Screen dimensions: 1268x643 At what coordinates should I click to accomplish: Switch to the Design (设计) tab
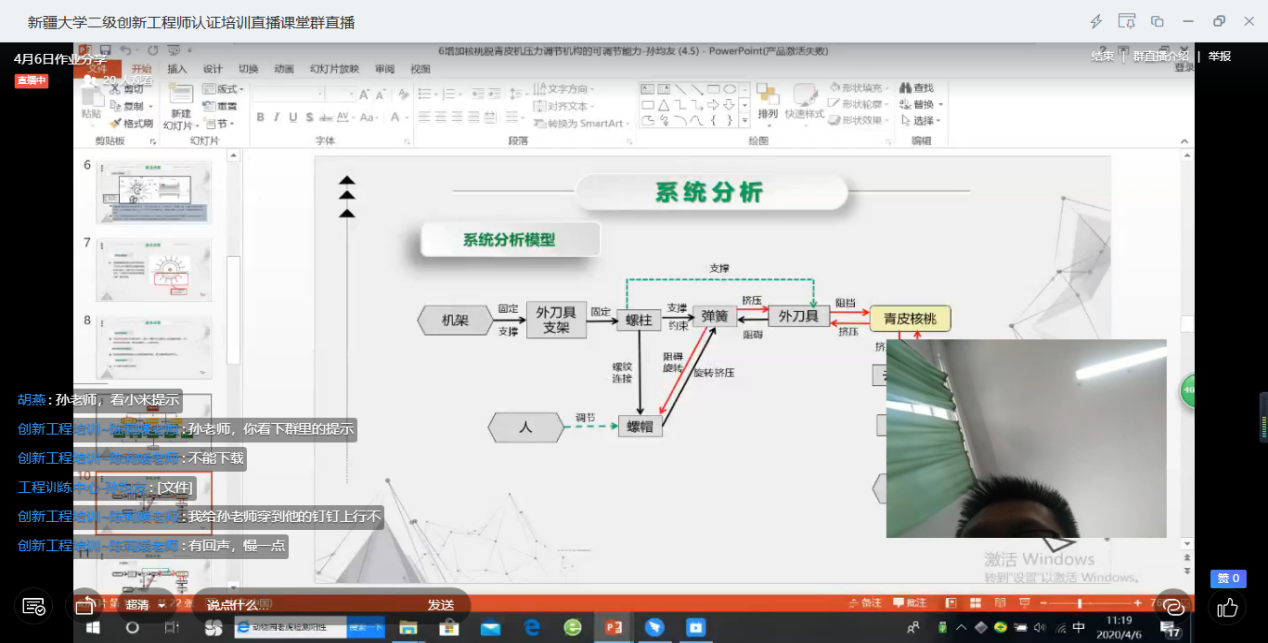(x=213, y=69)
